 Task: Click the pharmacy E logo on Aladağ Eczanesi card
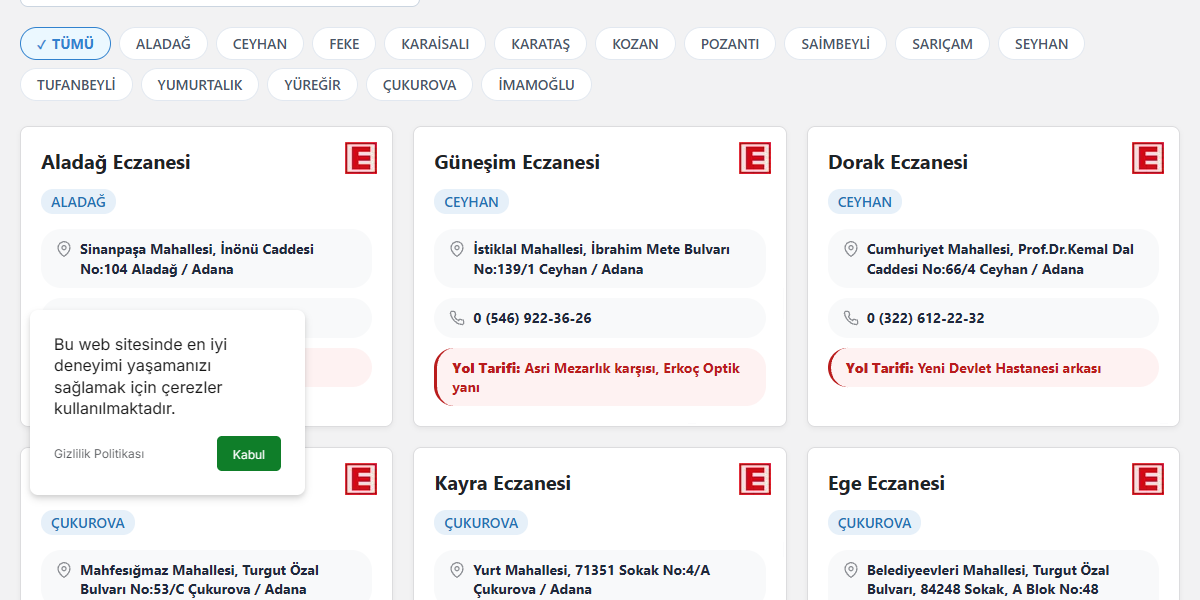tap(361, 158)
